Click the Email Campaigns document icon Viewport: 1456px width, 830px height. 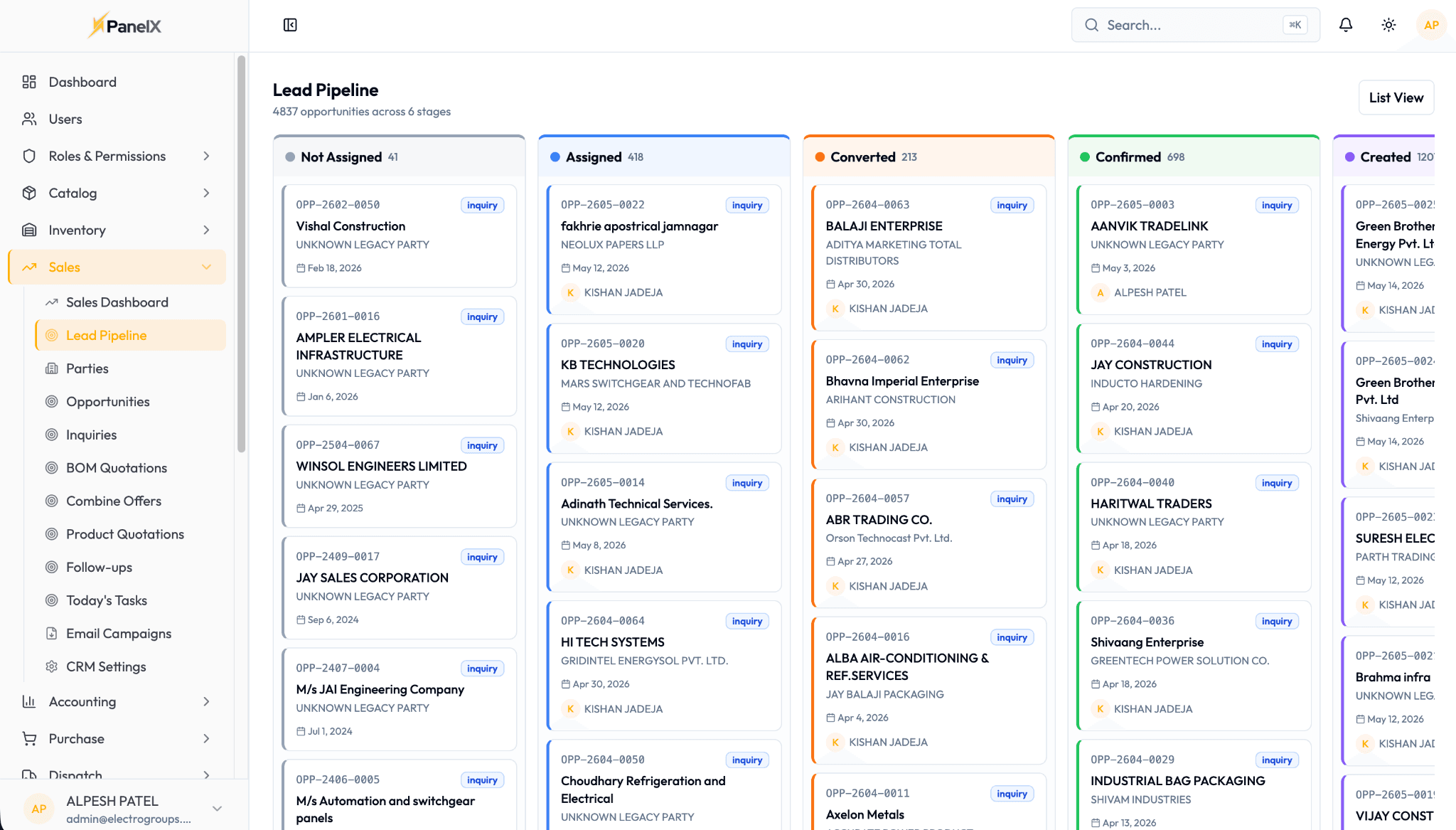(x=52, y=633)
